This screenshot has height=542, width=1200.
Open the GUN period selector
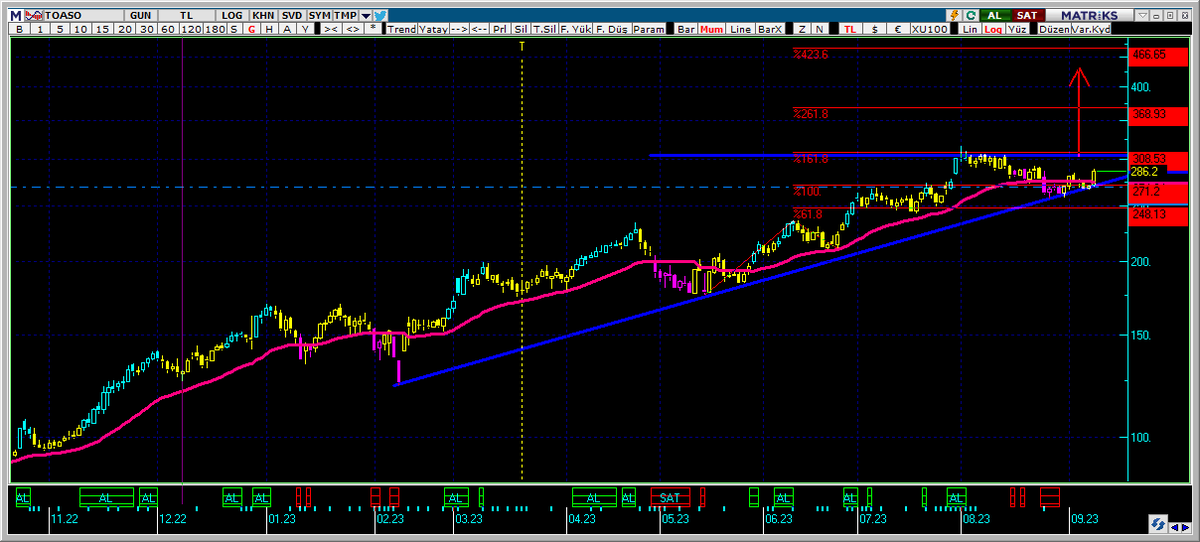(x=141, y=15)
